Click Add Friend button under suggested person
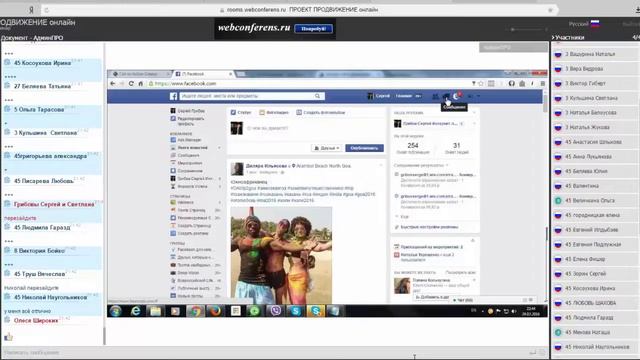This screenshot has height=360, width=640. pos(431,297)
